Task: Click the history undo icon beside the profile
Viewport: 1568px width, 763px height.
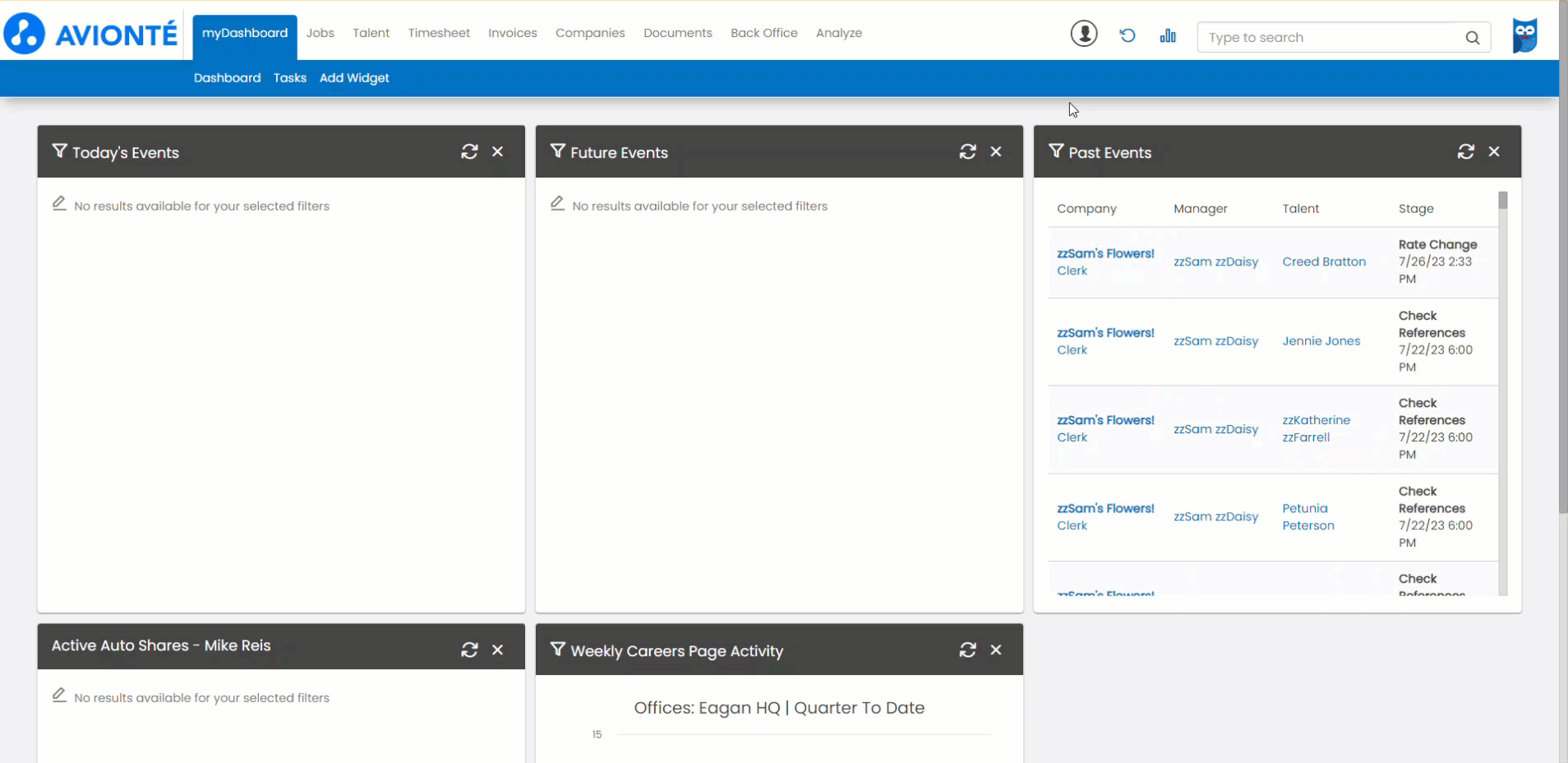Action: (1127, 35)
